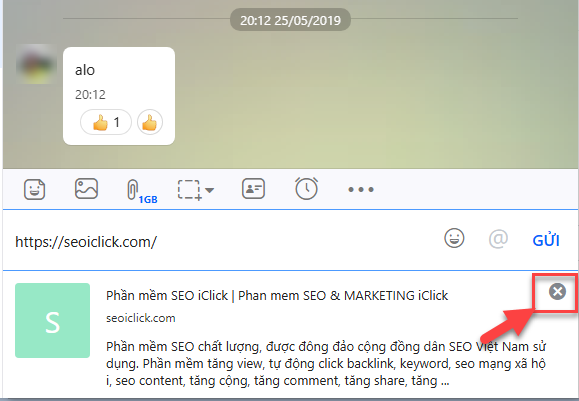Remove the seoiclick.com link preview
This screenshot has width=579, height=401.
point(557,291)
